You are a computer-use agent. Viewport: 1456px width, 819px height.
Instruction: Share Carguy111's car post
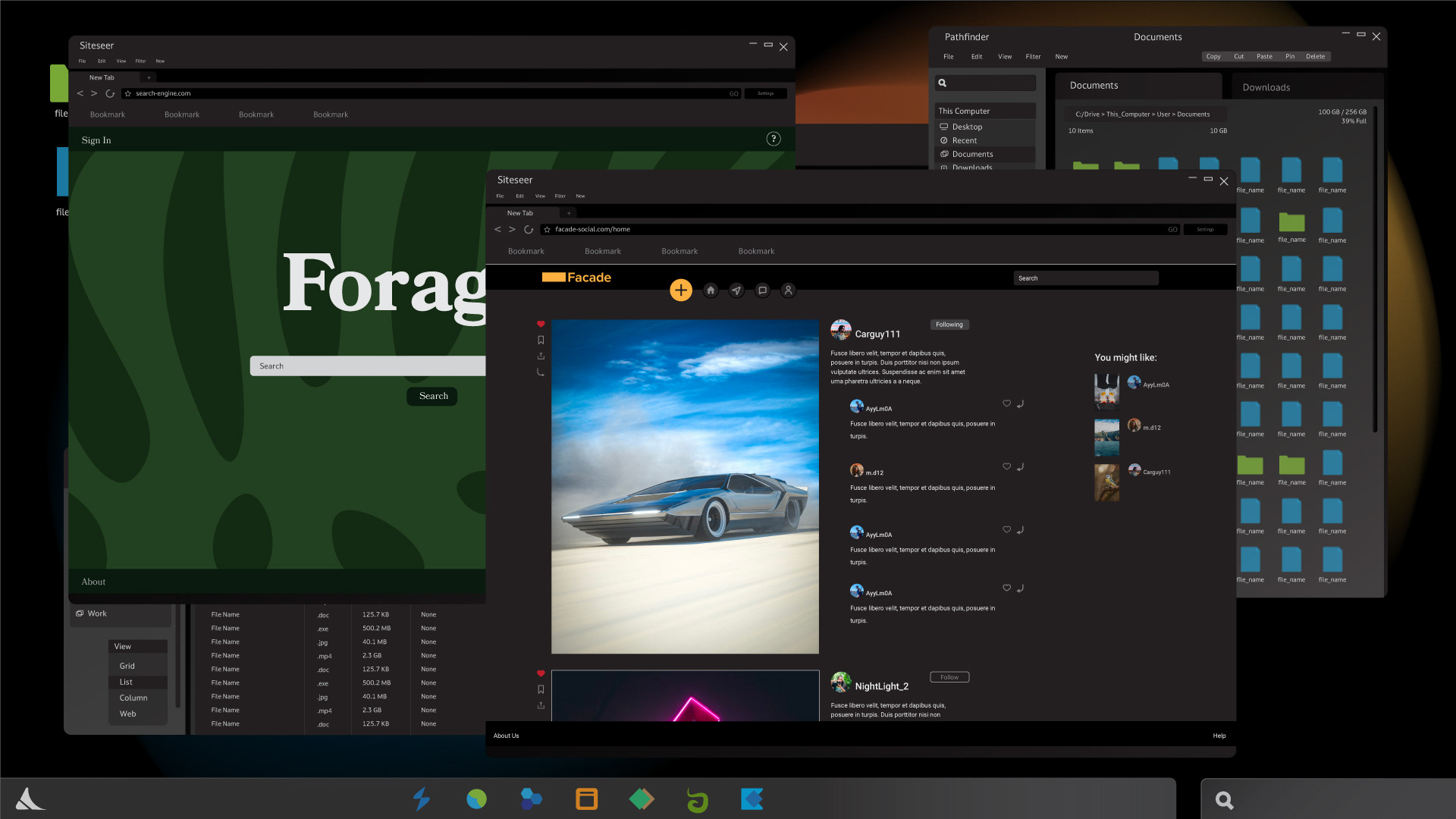pyautogui.click(x=541, y=356)
